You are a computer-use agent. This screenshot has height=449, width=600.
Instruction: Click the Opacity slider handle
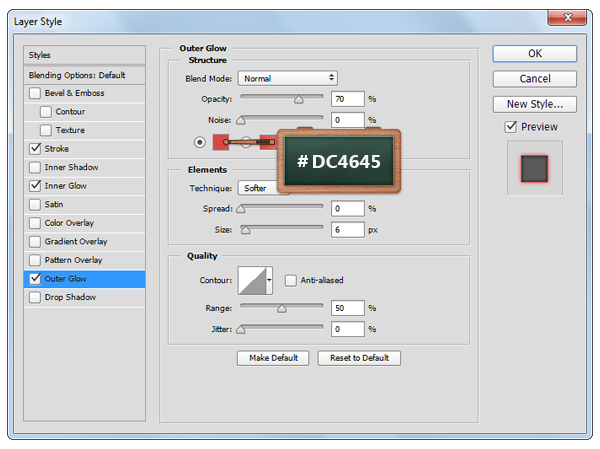[x=298, y=100]
